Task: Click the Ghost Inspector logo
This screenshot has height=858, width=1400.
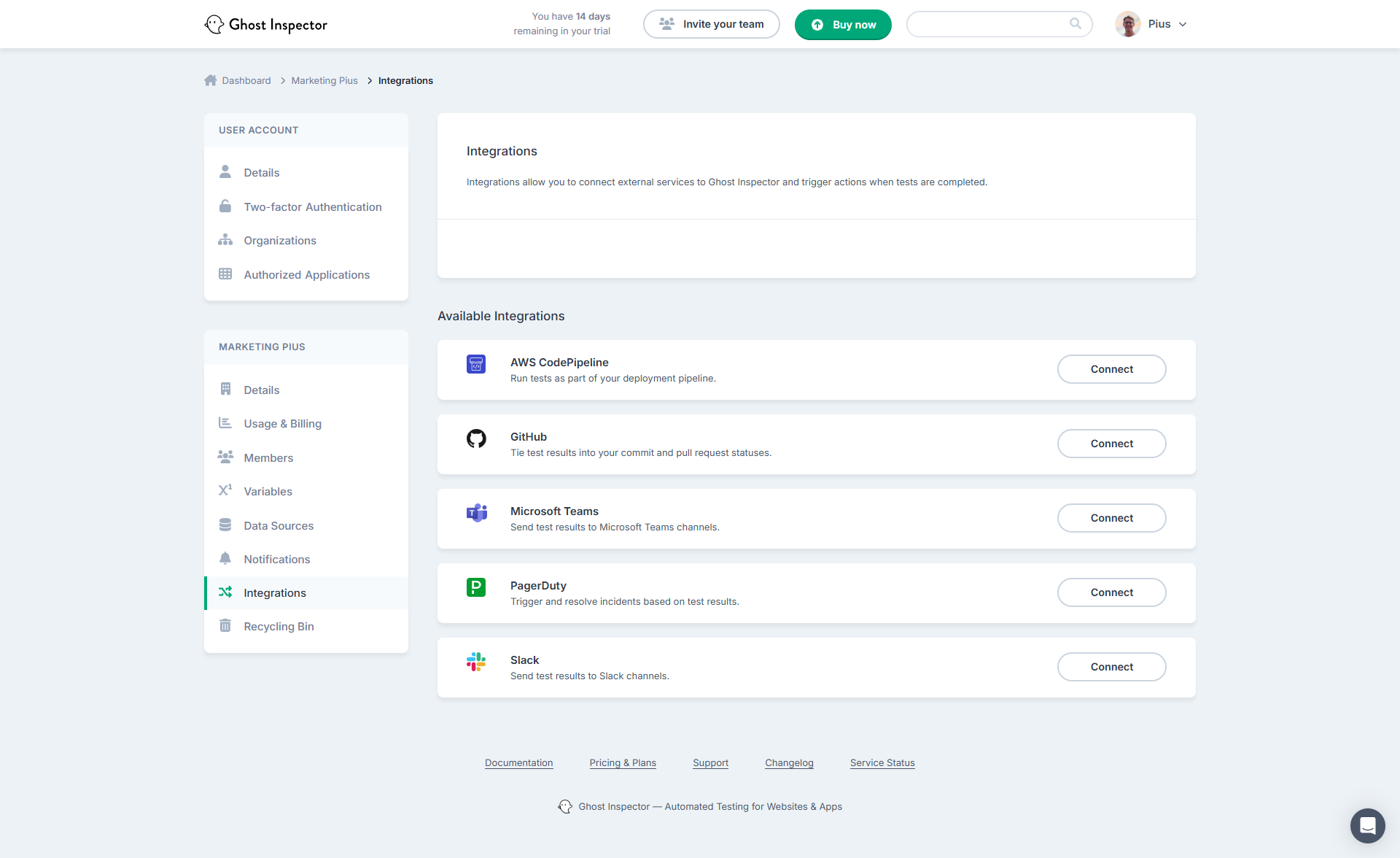Action: pyautogui.click(x=266, y=24)
